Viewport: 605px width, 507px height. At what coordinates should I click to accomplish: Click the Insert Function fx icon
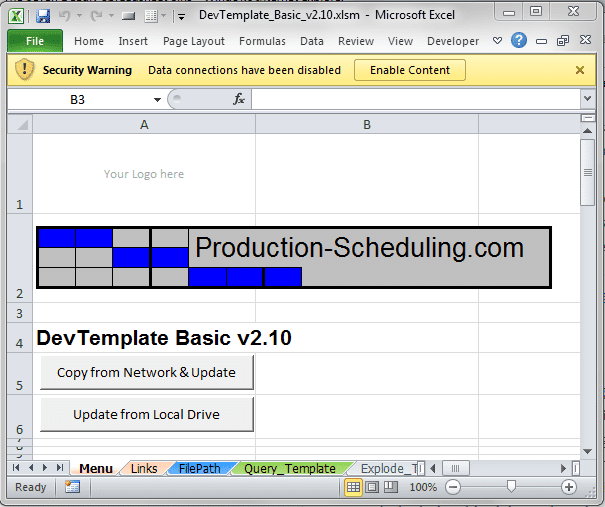(x=239, y=99)
